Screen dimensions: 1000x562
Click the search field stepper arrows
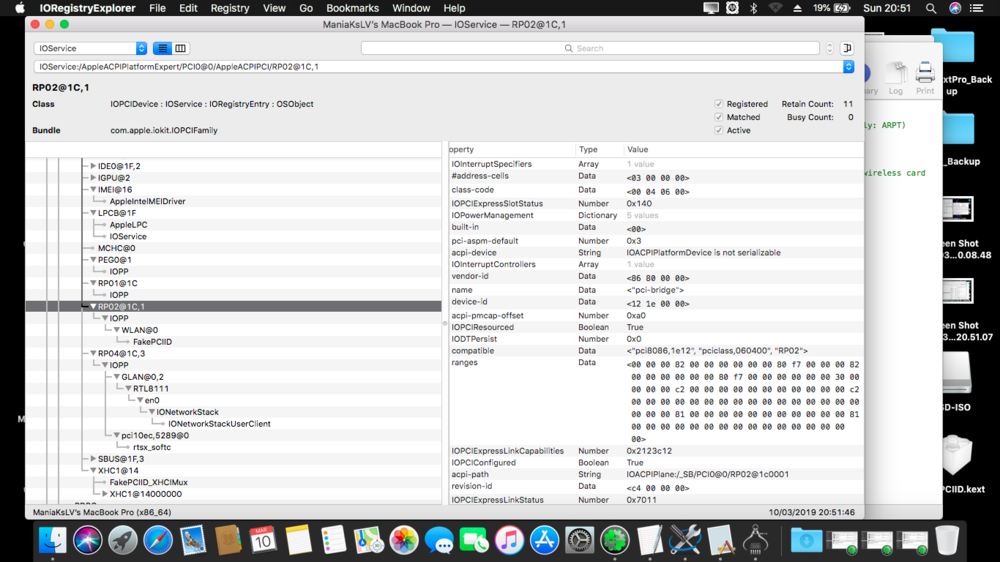pos(829,48)
